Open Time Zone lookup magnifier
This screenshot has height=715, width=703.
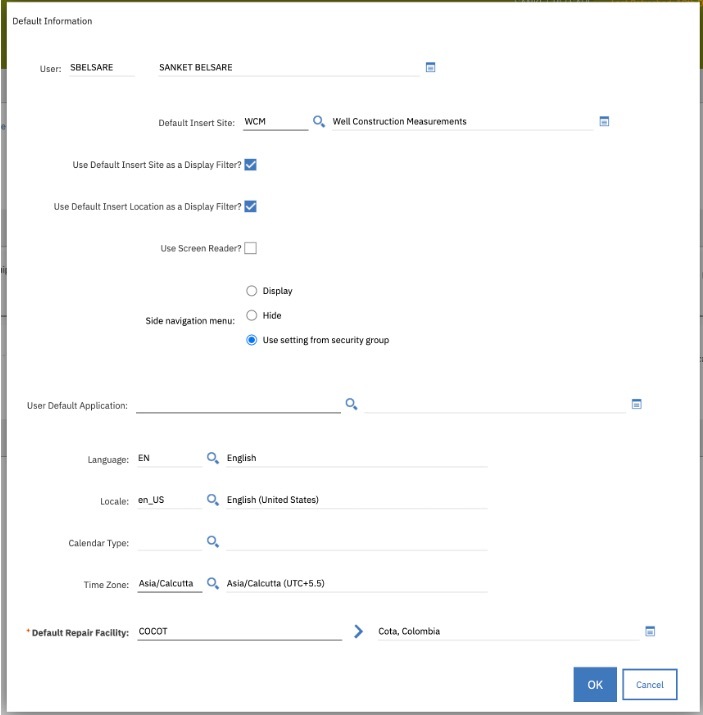(213, 583)
